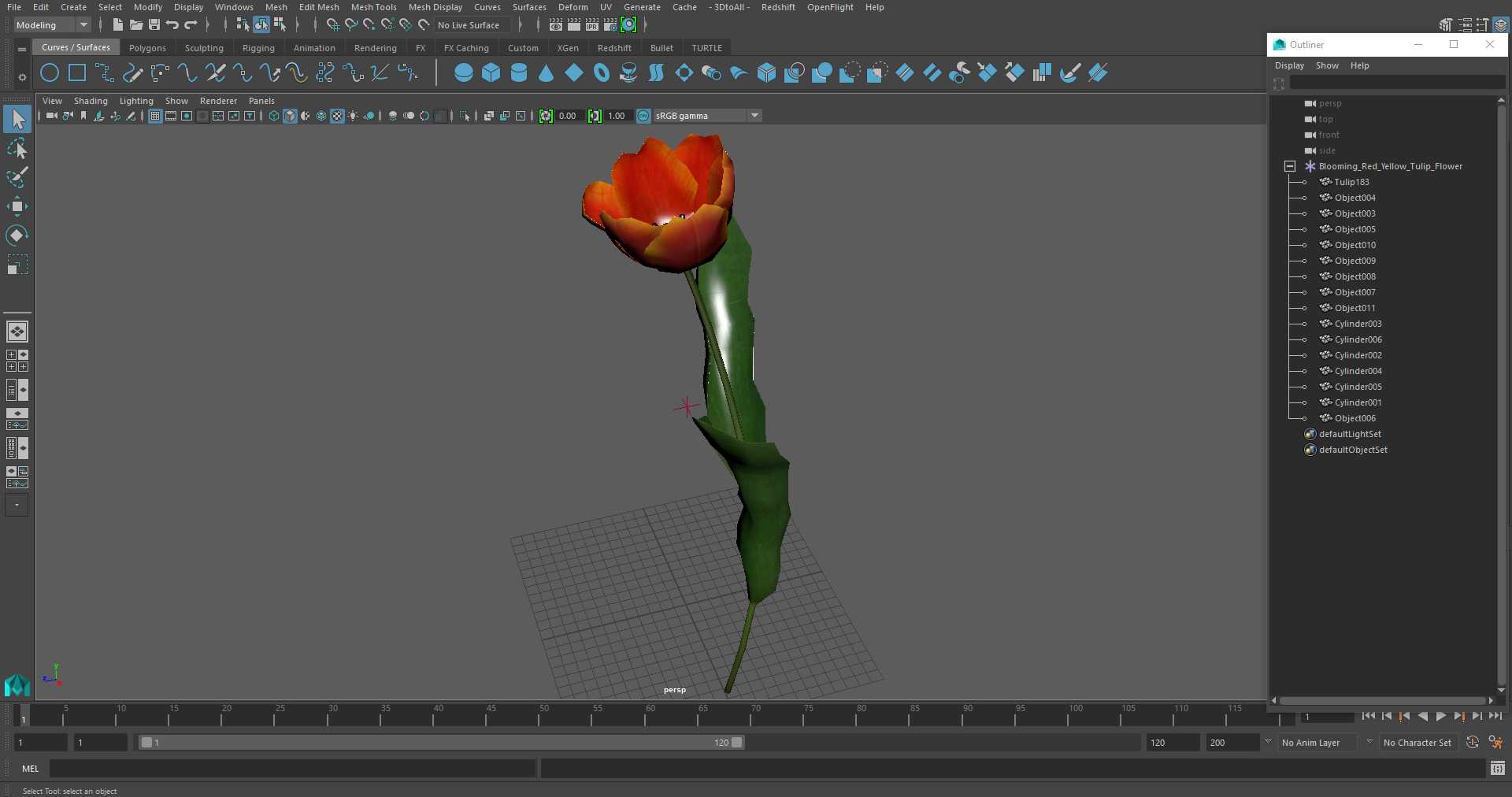Click the NURBS Cube shelf icon

point(491,73)
